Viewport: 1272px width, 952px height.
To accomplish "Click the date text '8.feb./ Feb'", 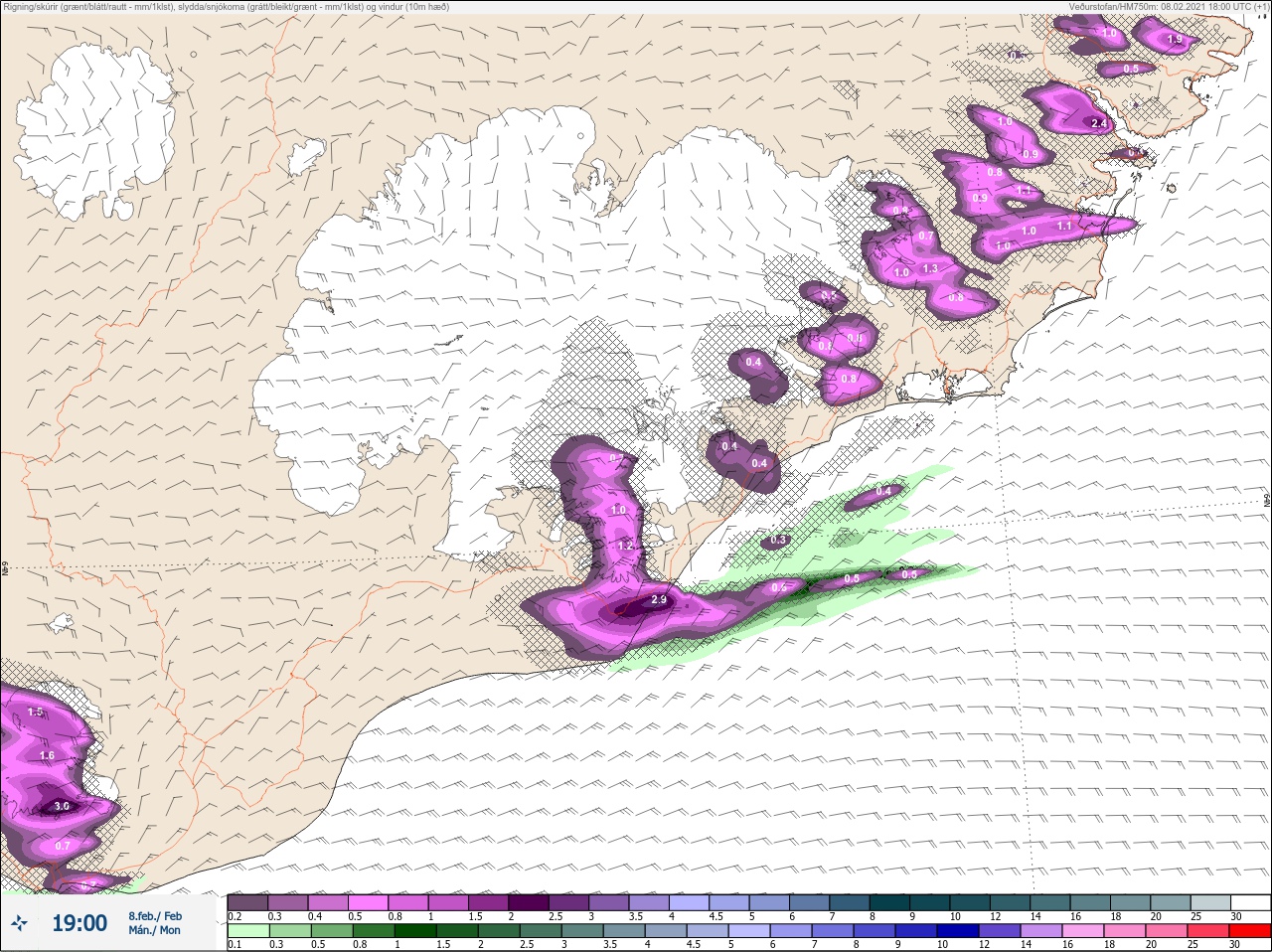I will [155, 915].
